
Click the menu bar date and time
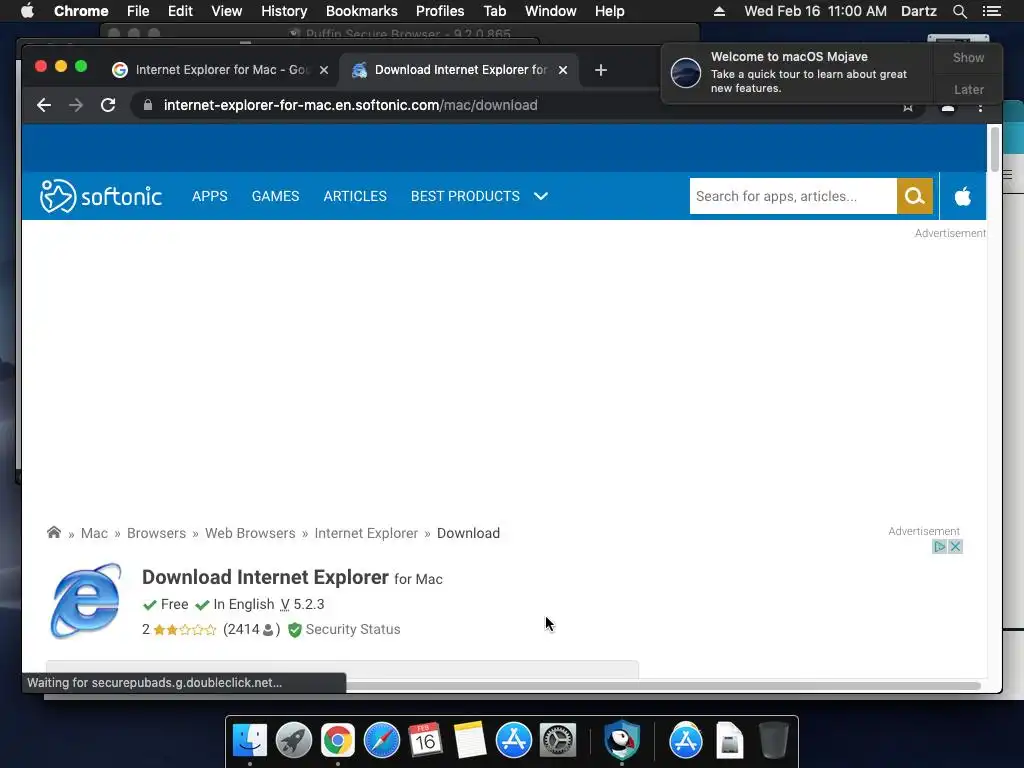[816, 11]
